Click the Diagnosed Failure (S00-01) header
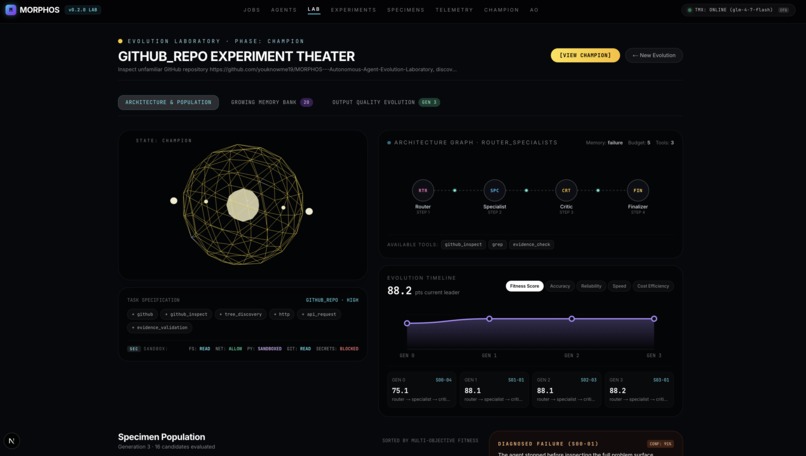The height and width of the screenshot is (456, 806). click(547, 444)
